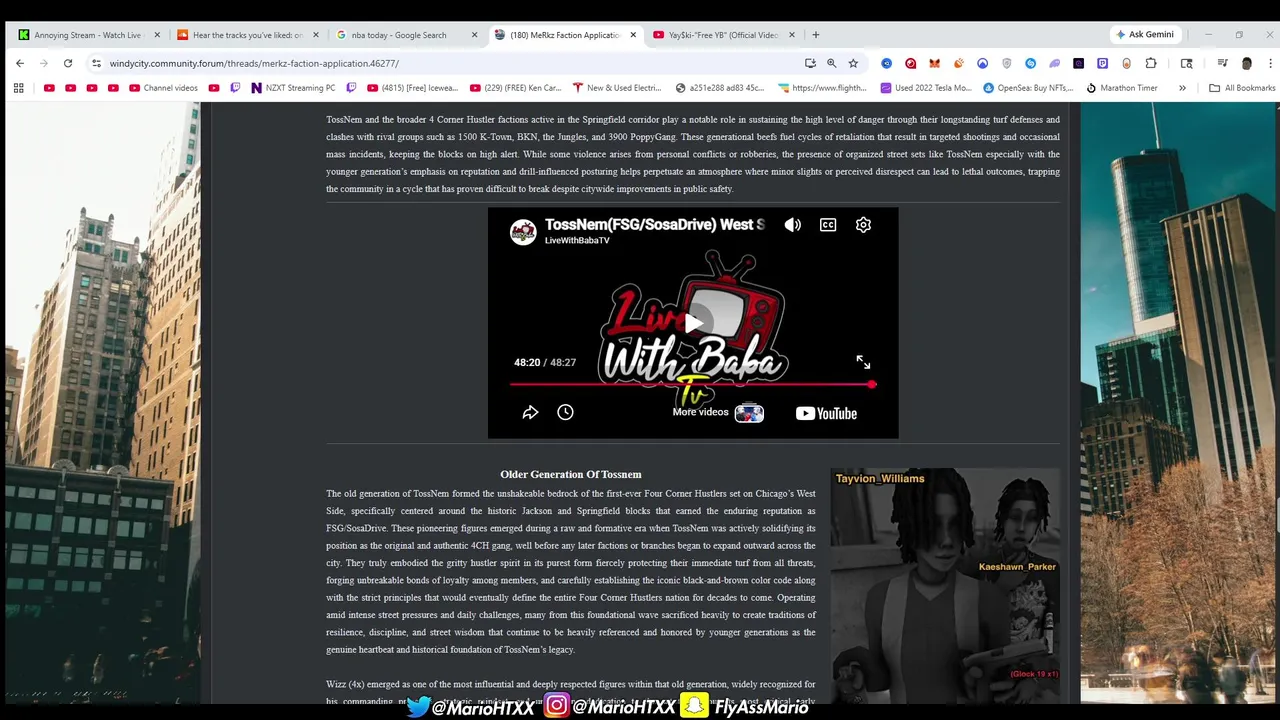Open the NZXT Streaming PC bookmark
Screen dimensions: 1280x720
click(x=293, y=88)
